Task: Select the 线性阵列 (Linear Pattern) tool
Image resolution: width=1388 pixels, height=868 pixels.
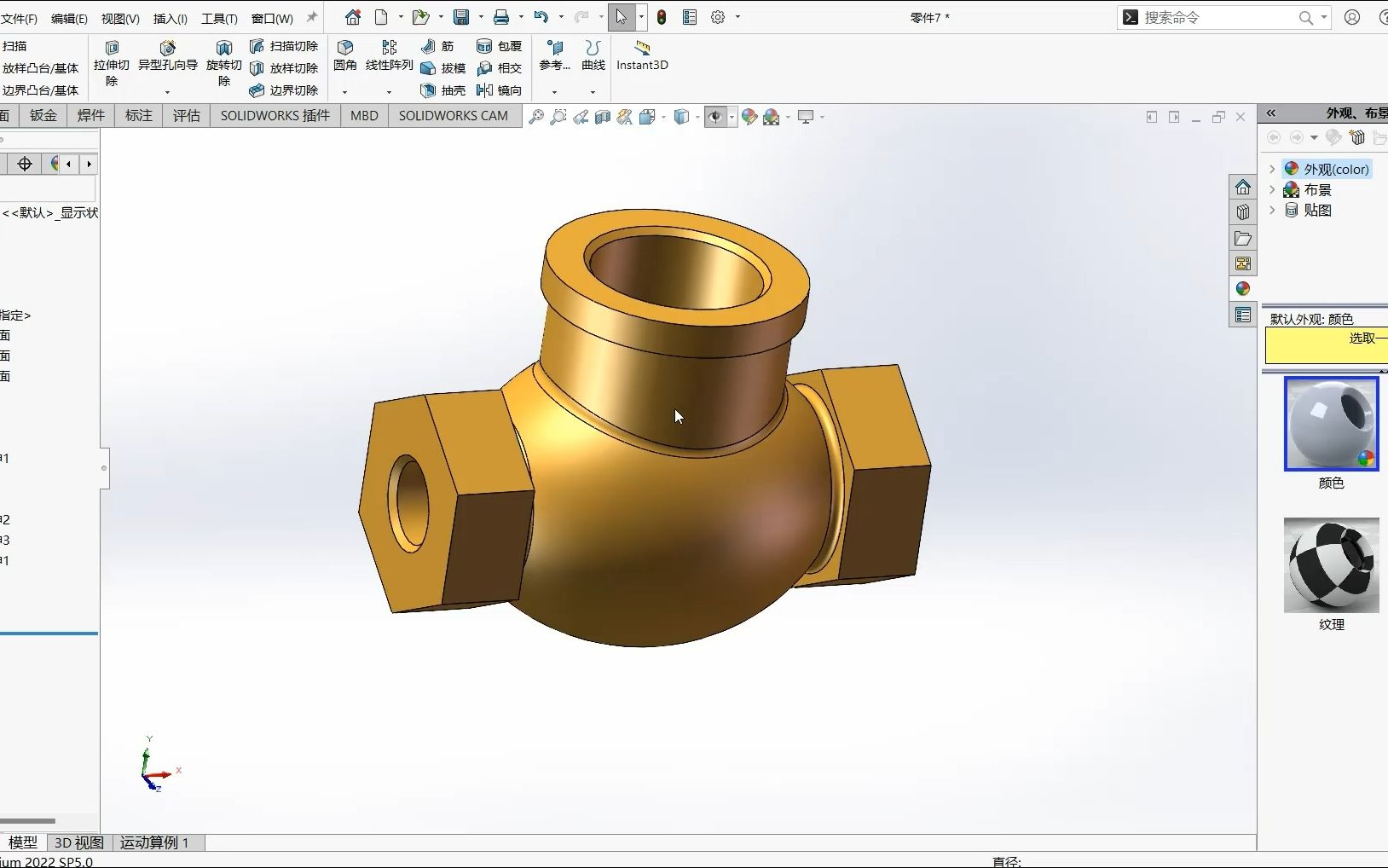Action: (388, 56)
